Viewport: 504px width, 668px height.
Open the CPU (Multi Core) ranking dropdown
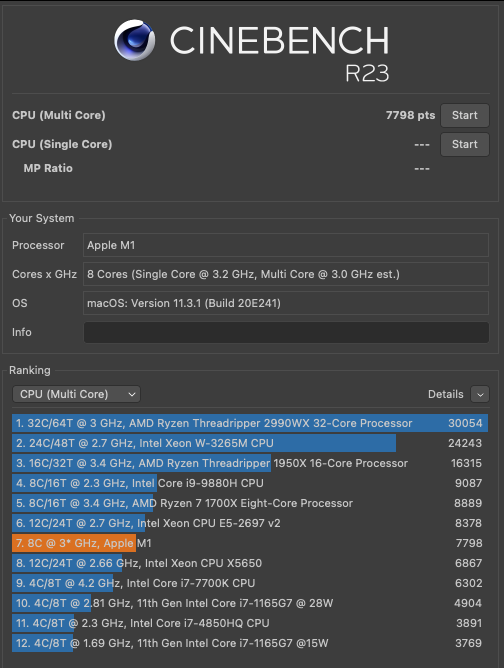(76, 394)
